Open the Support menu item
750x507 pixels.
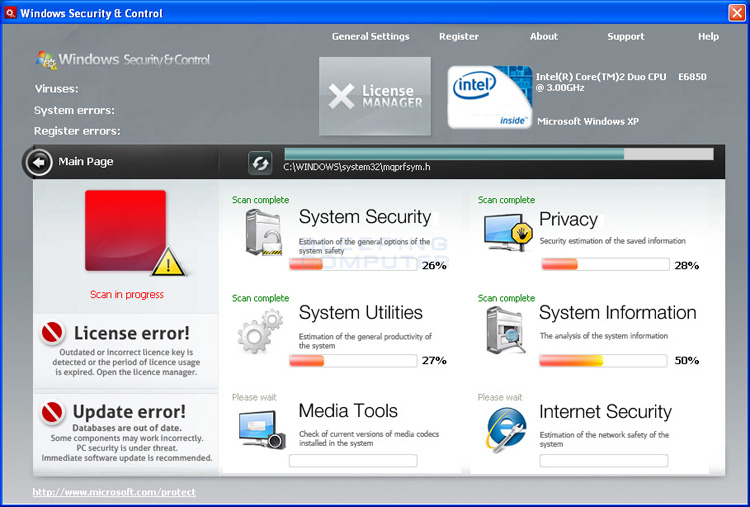[626, 36]
